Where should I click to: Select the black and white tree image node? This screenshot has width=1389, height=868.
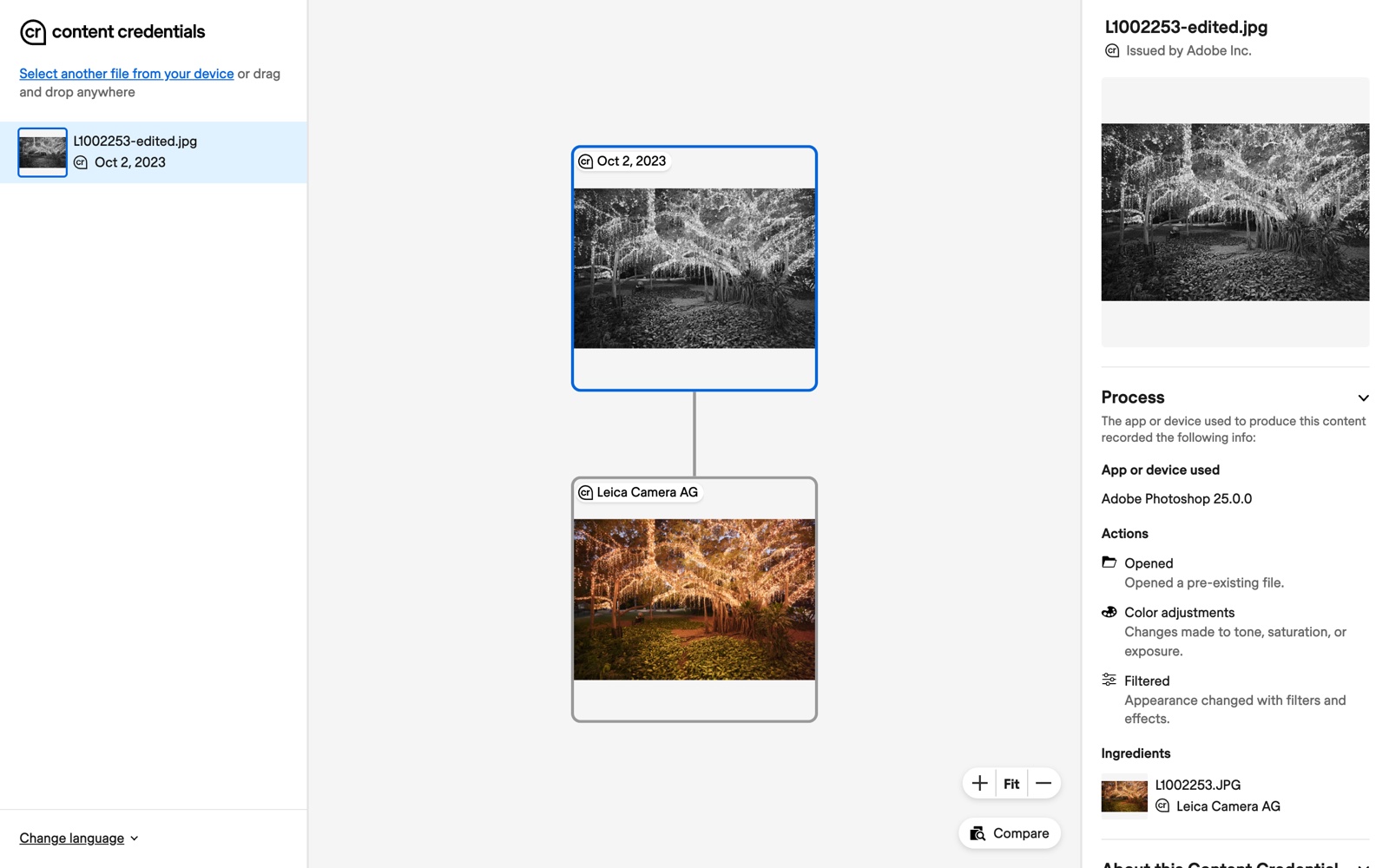(694, 268)
